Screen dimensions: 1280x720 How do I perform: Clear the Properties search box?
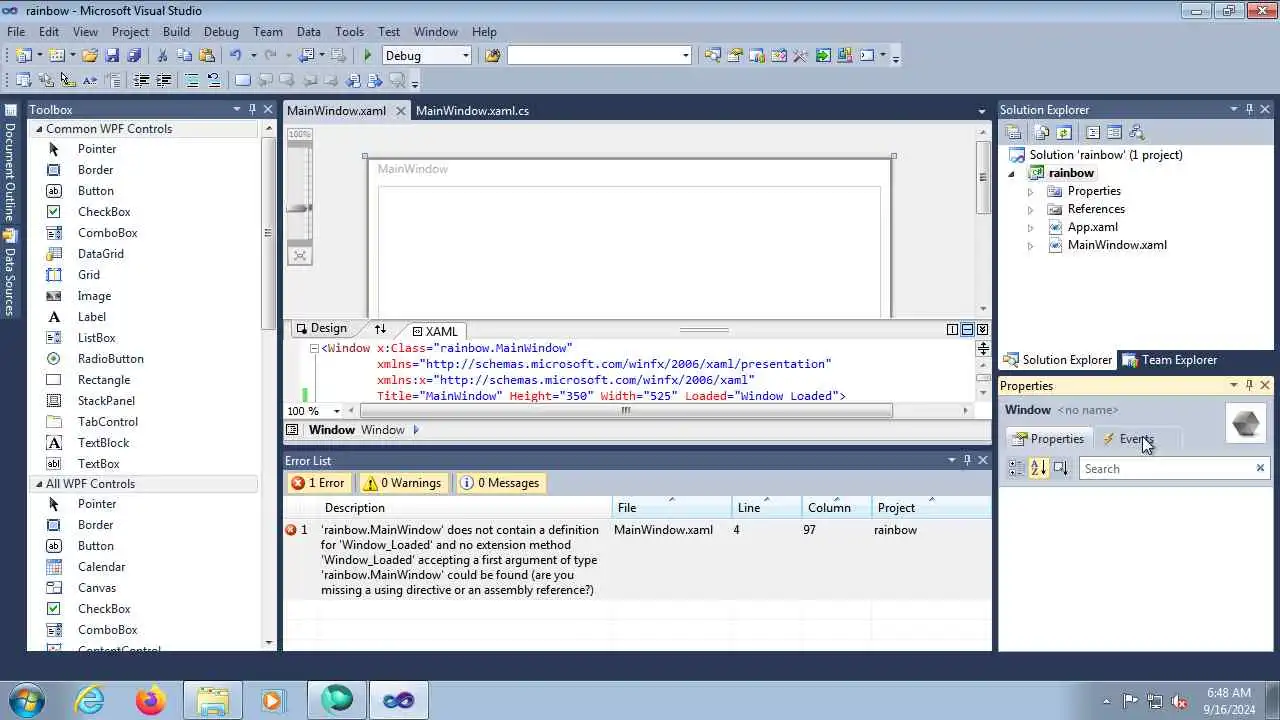coord(1260,468)
